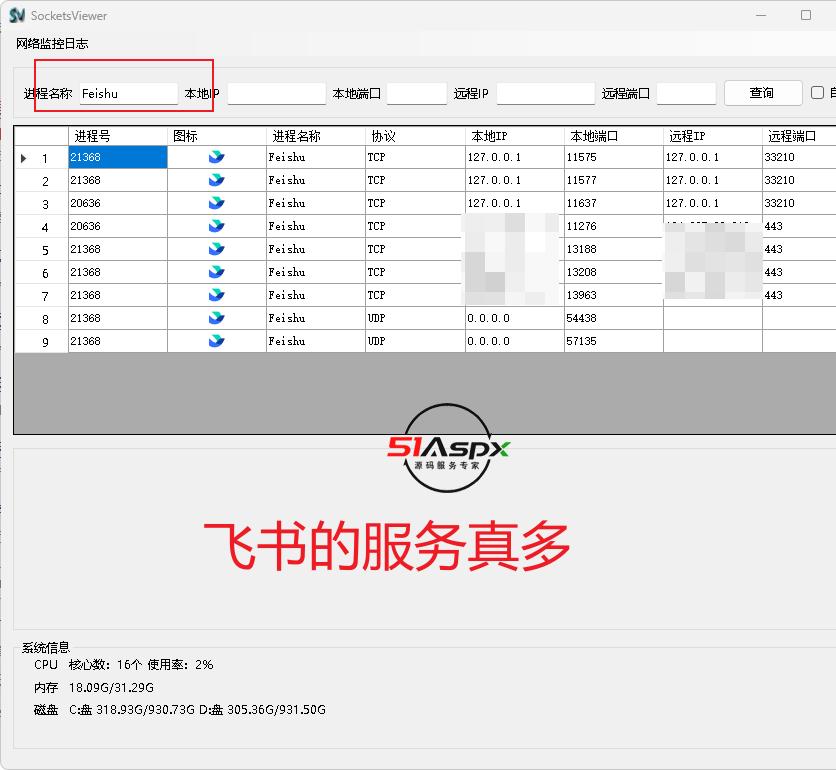Click UDP protocol cell in row 9
Image resolution: width=836 pixels, height=770 pixels.
pos(415,341)
